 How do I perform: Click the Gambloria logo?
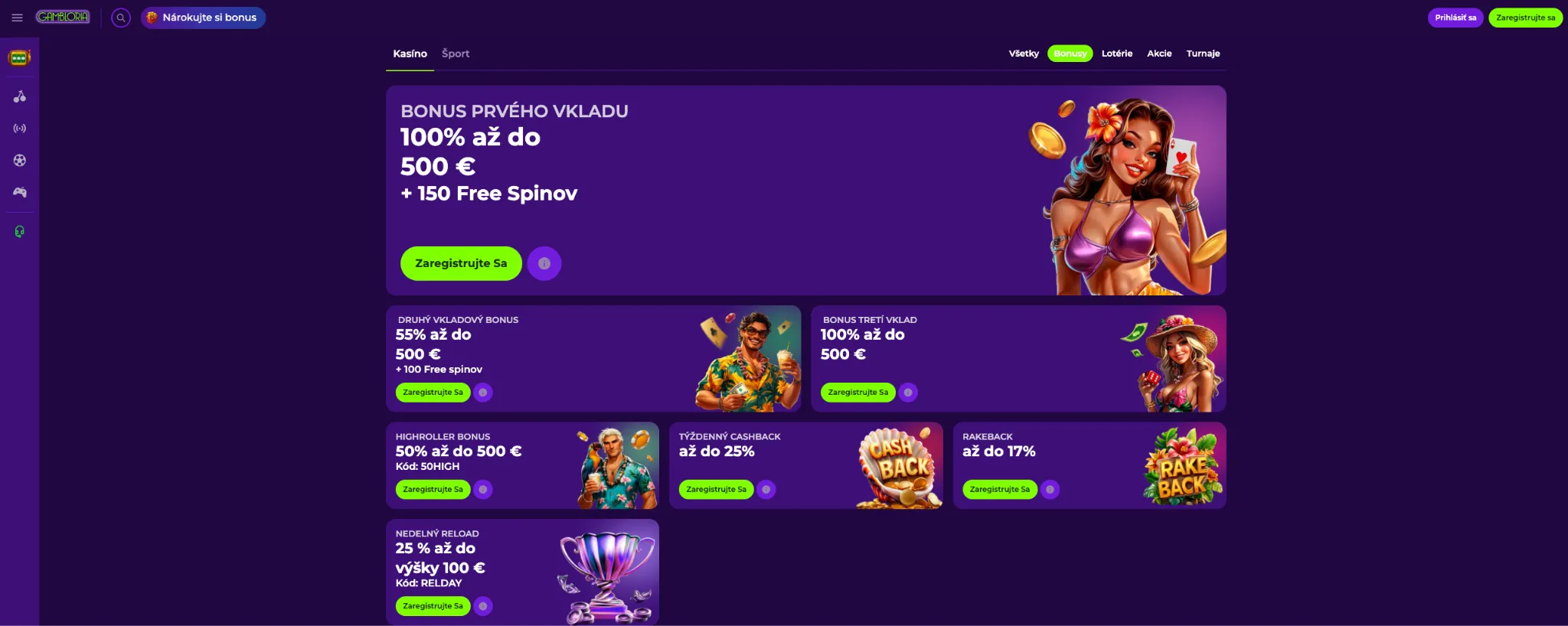coord(63,17)
